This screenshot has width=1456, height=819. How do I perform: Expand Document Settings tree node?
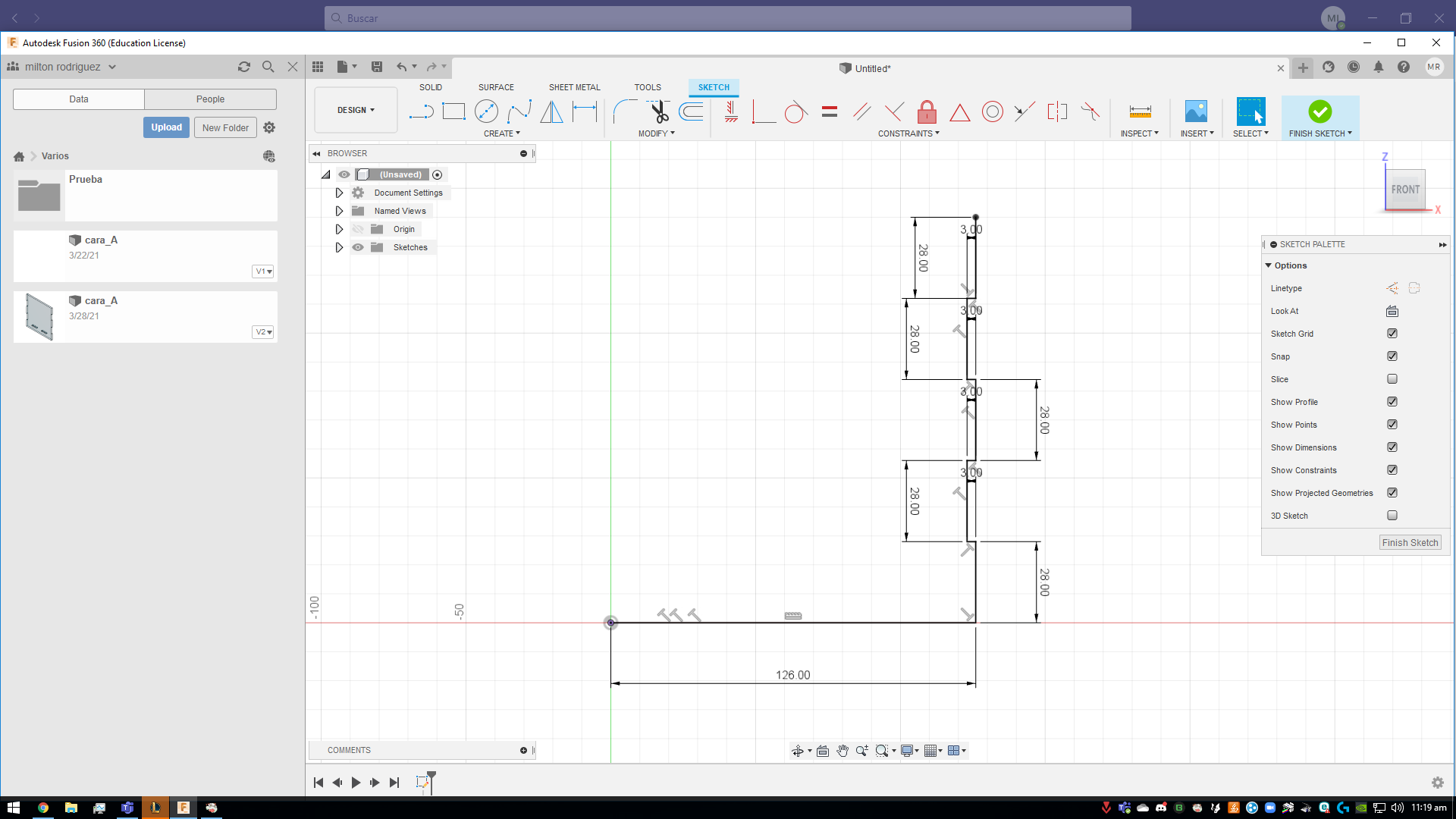(339, 193)
